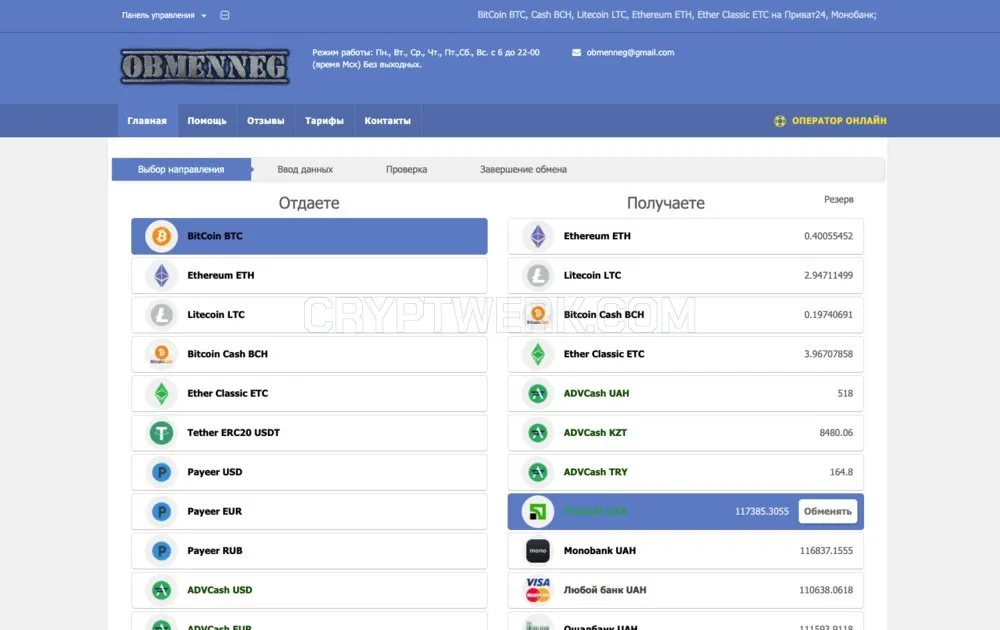Choose Ether Classic ETC label under Отдаете
The height and width of the screenshot is (630, 1000).
[228, 393]
